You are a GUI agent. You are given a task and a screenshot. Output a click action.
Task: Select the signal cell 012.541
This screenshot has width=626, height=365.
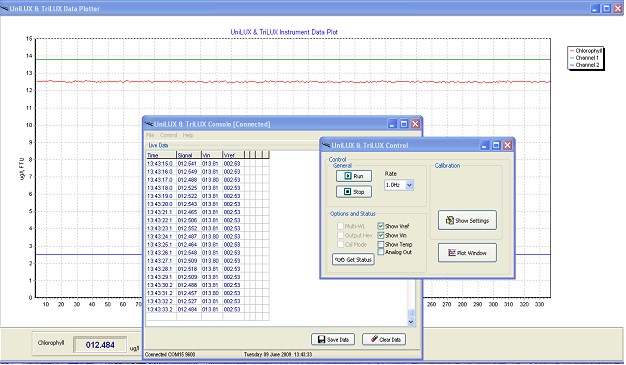point(188,164)
